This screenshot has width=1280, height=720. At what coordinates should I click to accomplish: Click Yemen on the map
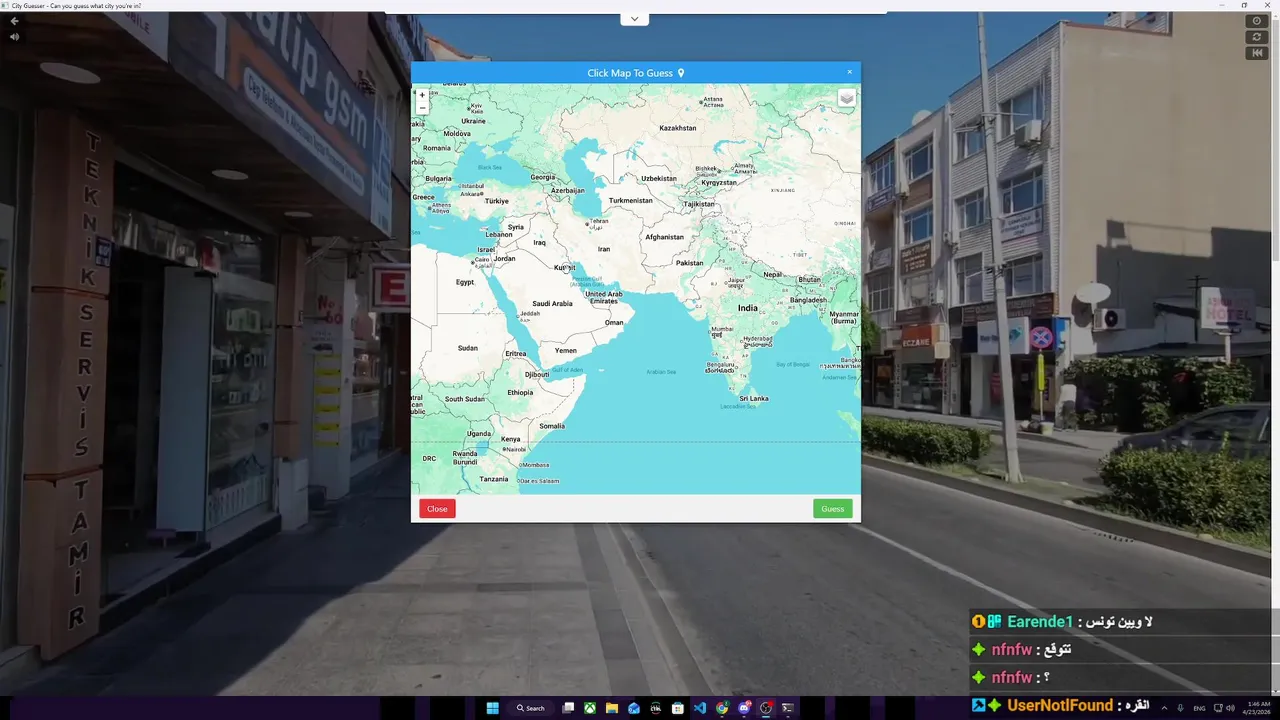click(x=566, y=351)
